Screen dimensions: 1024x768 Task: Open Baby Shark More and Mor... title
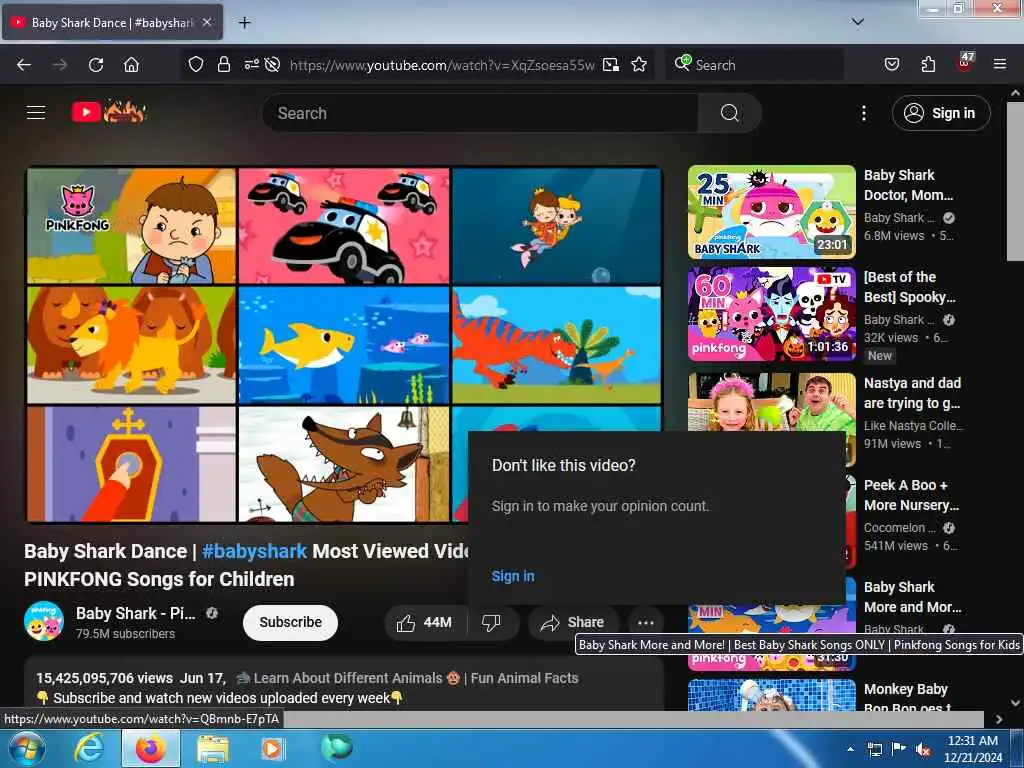(x=912, y=597)
